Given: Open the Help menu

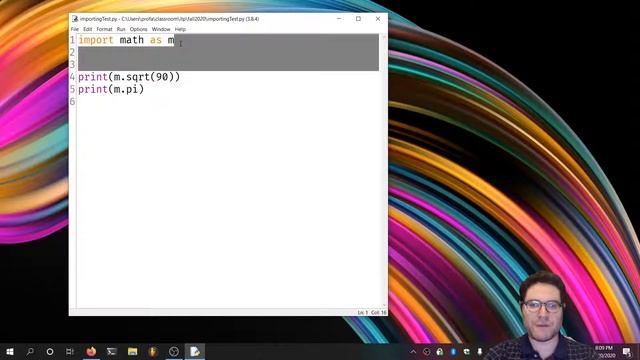Looking at the screenshot, I should click(x=180, y=29).
